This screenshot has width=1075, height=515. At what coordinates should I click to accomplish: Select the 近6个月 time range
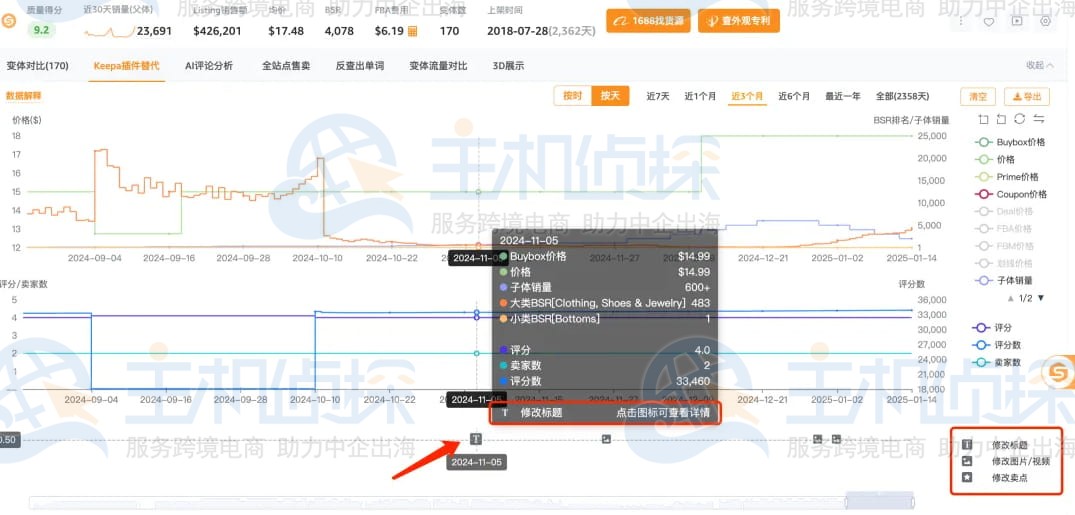point(794,97)
